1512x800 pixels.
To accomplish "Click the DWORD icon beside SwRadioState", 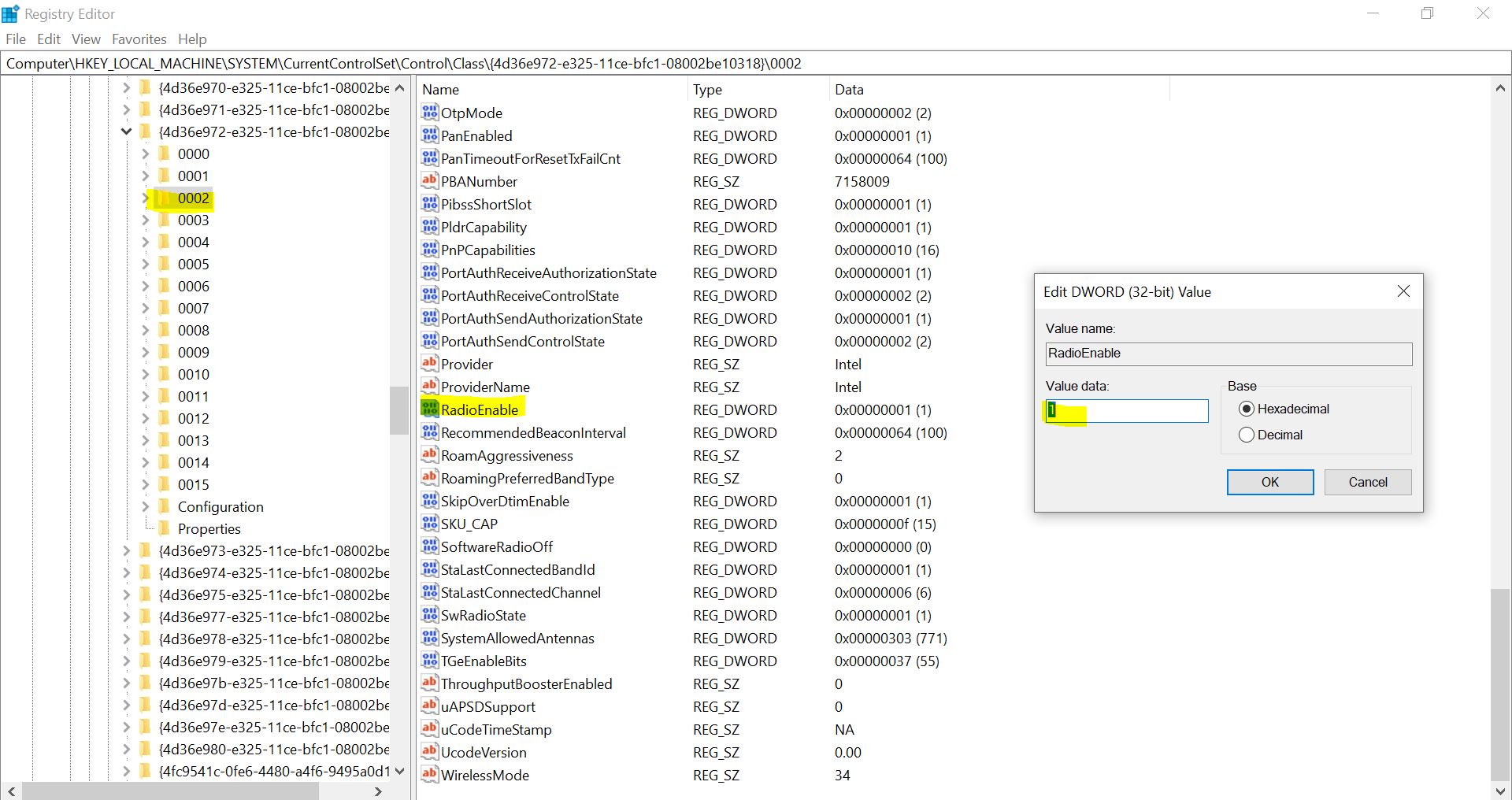I will (429, 614).
